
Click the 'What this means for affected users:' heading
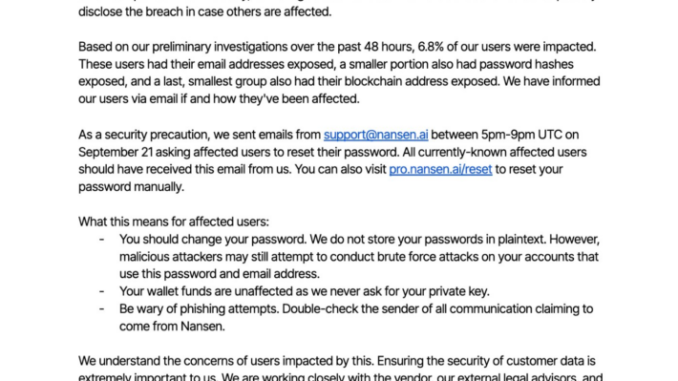click(173, 222)
